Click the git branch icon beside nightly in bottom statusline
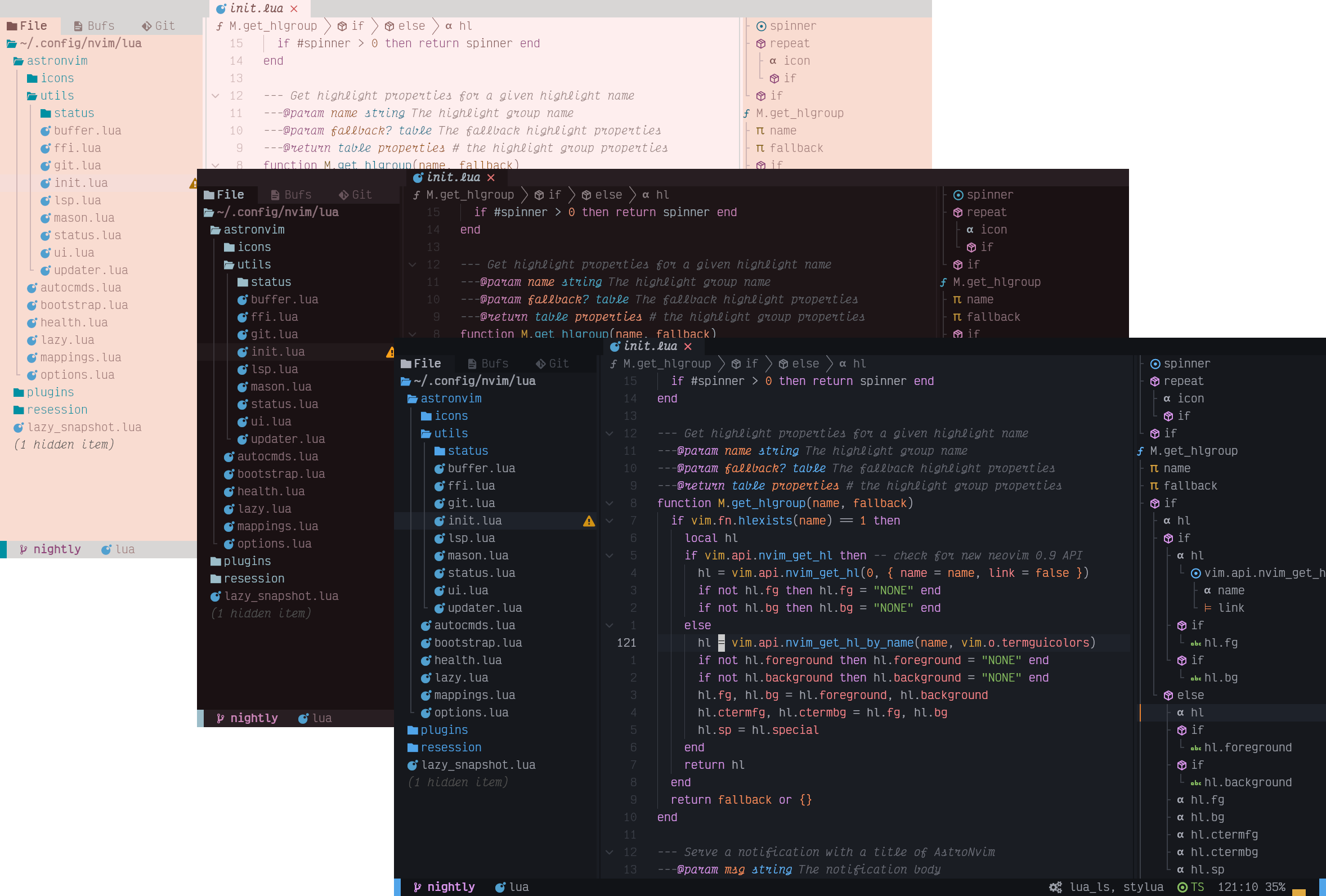The height and width of the screenshot is (896, 1326). click(x=417, y=887)
